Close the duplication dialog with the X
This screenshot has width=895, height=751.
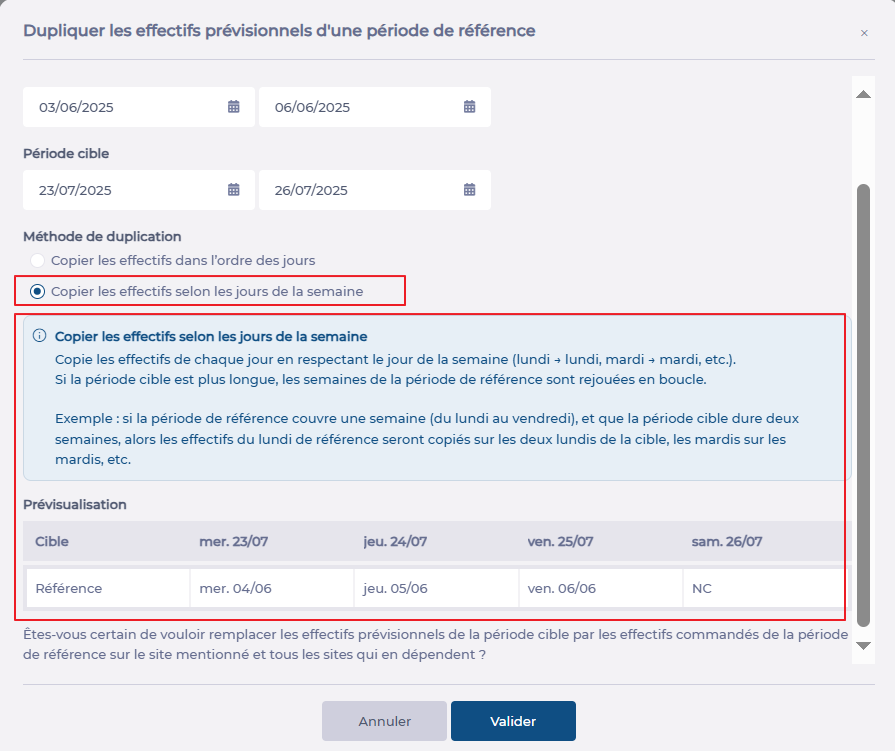pyautogui.click(x=864, y=33)
